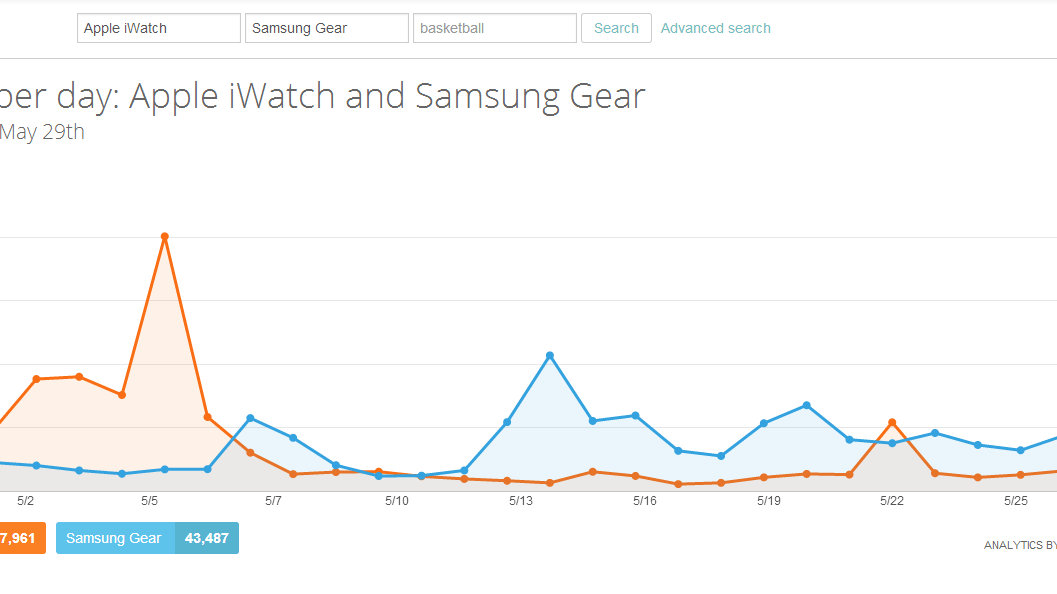Image resolution: width=1057 pixels, height=594 pixels.
Task: Select the orange peak near 5/5
Action: click(165, 236)
